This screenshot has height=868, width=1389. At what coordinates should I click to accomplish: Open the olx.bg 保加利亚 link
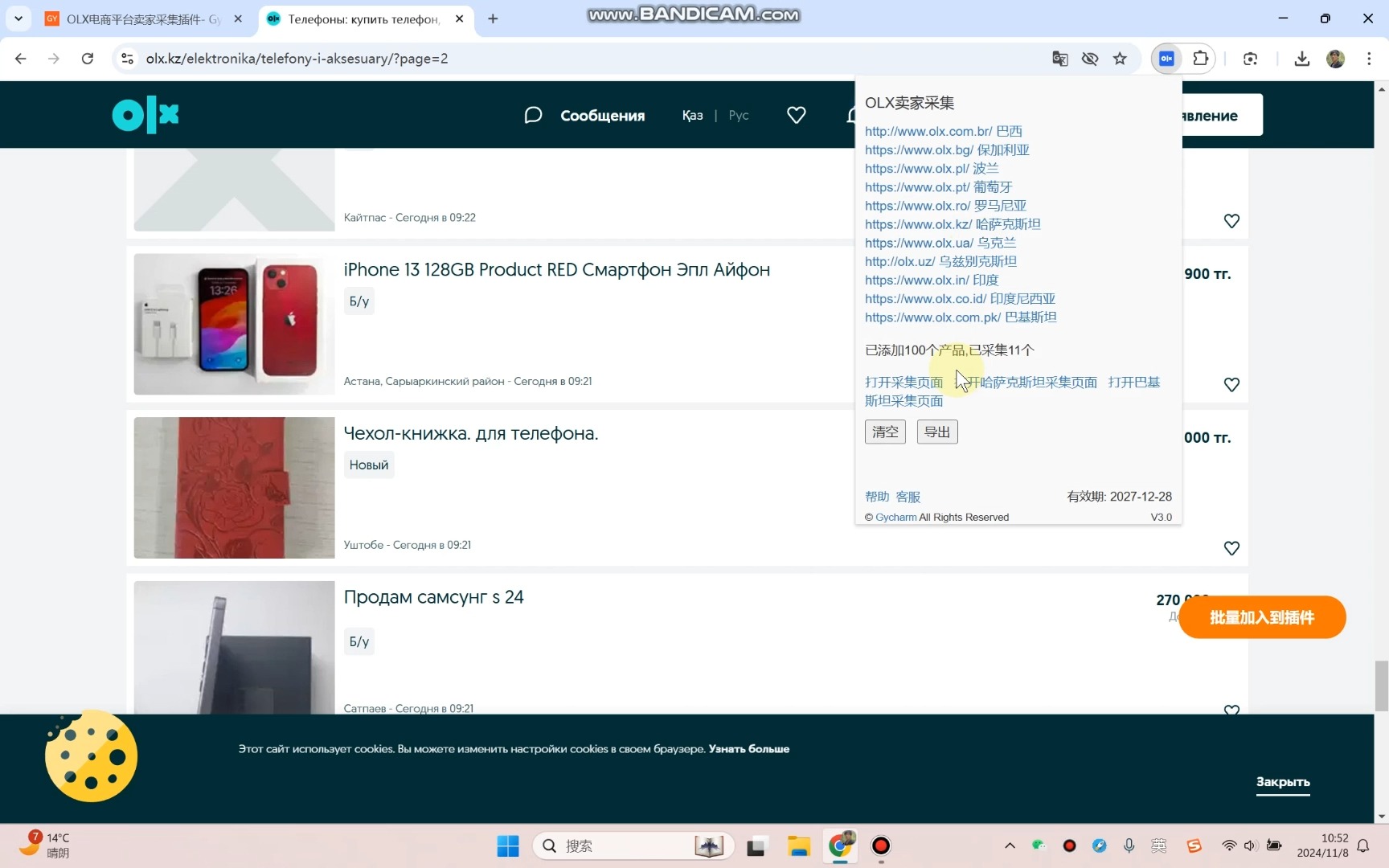(947, 149)
